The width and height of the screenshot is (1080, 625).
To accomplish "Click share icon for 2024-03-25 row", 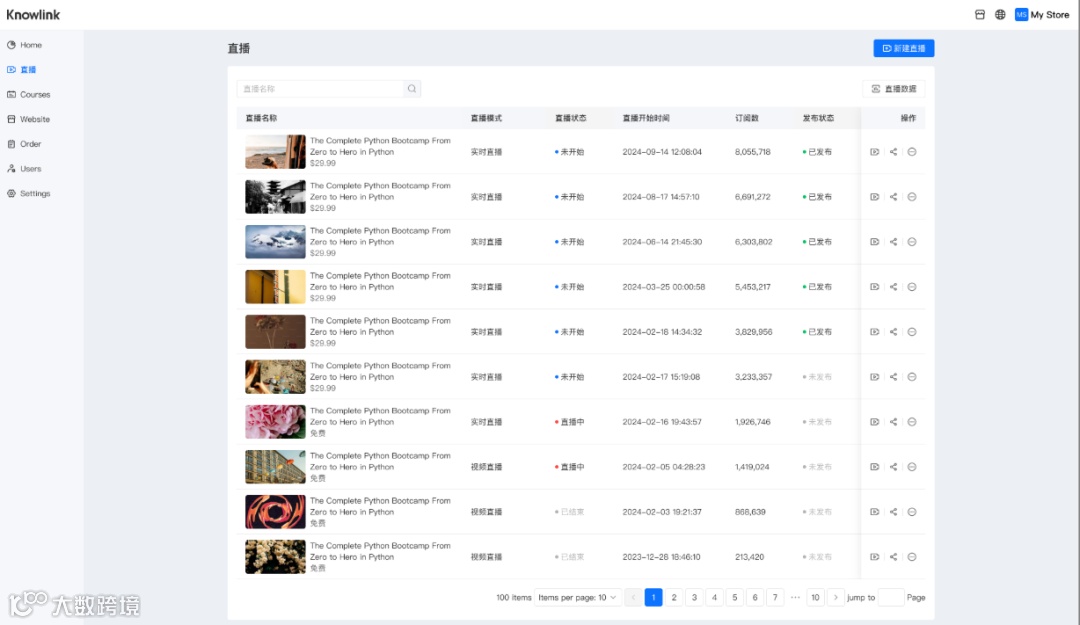I will pos(893,287).
